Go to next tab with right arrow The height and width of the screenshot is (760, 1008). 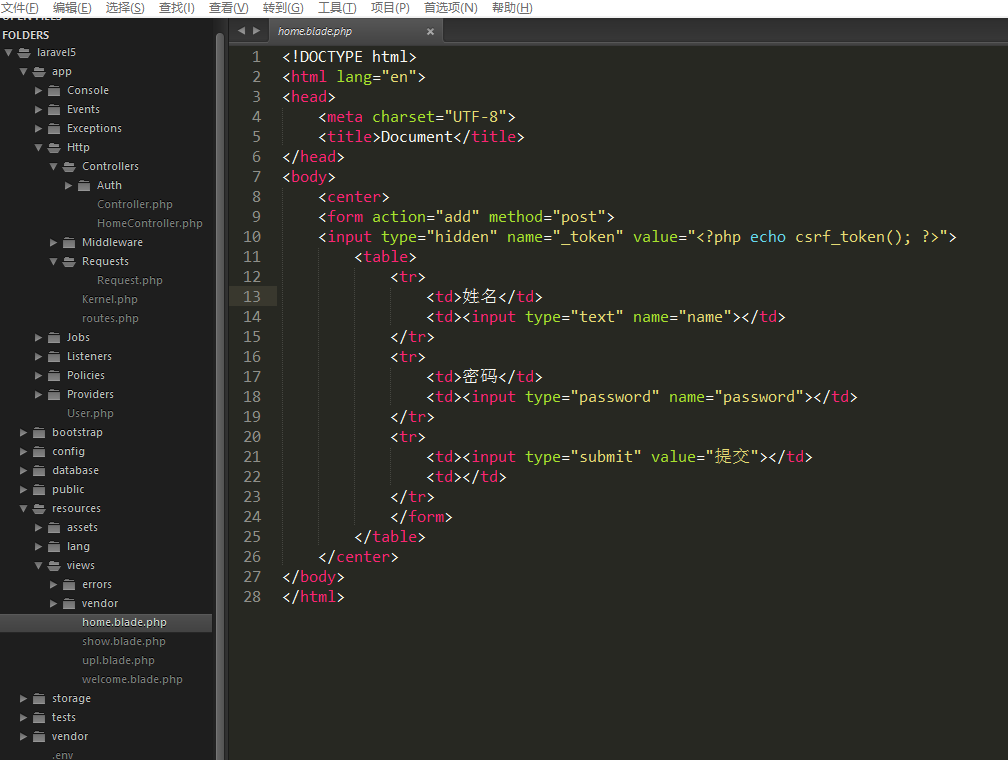click(x=256, y=30)
